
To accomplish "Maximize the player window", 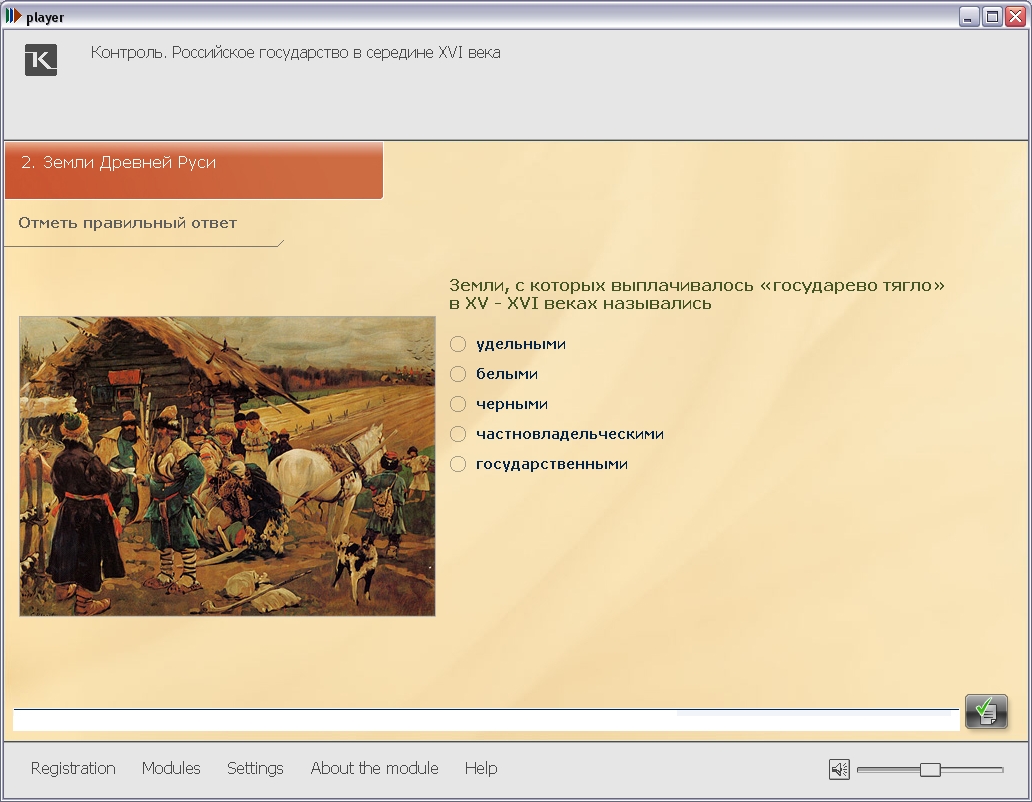I will click(x=992, y=16).
